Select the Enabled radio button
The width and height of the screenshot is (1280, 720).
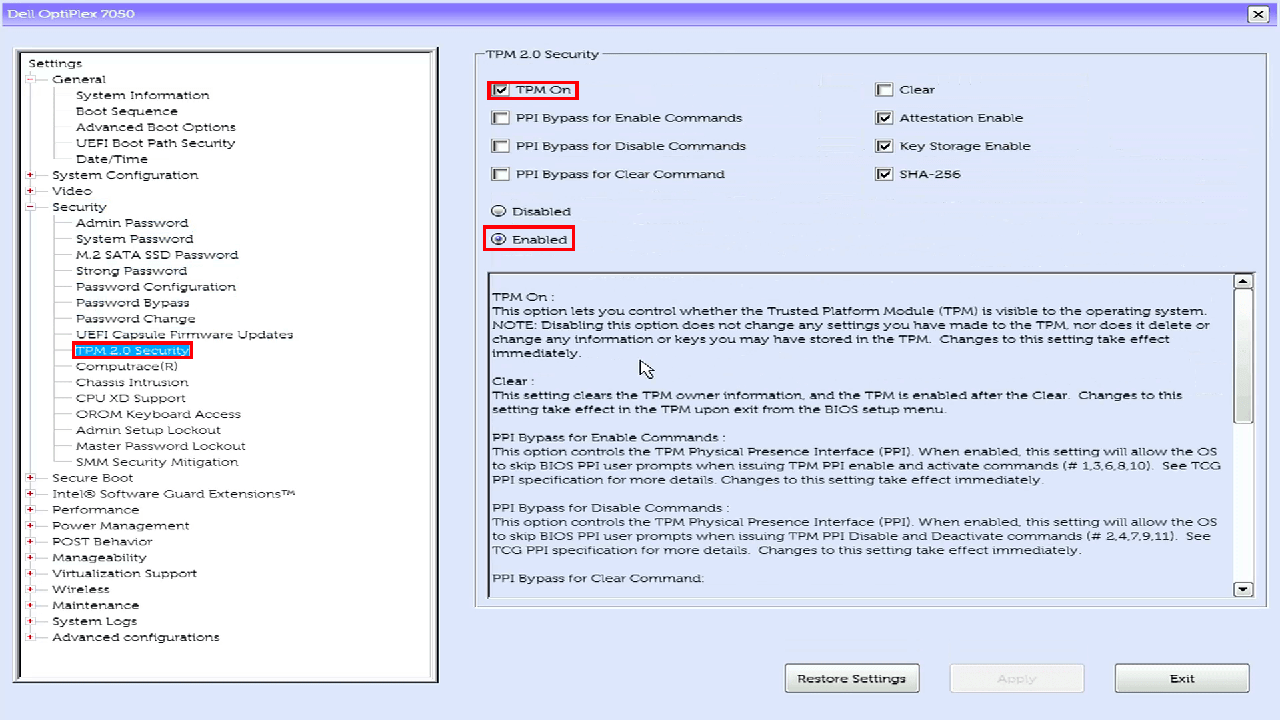(x=499, y=240)
